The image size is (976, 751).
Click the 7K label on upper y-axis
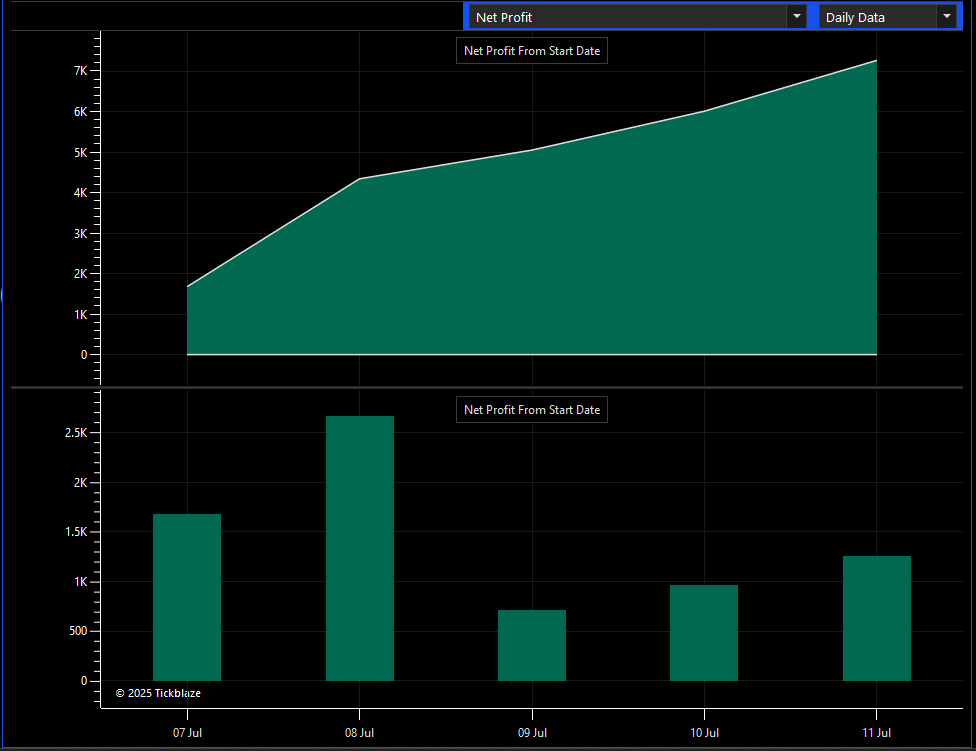80,71
